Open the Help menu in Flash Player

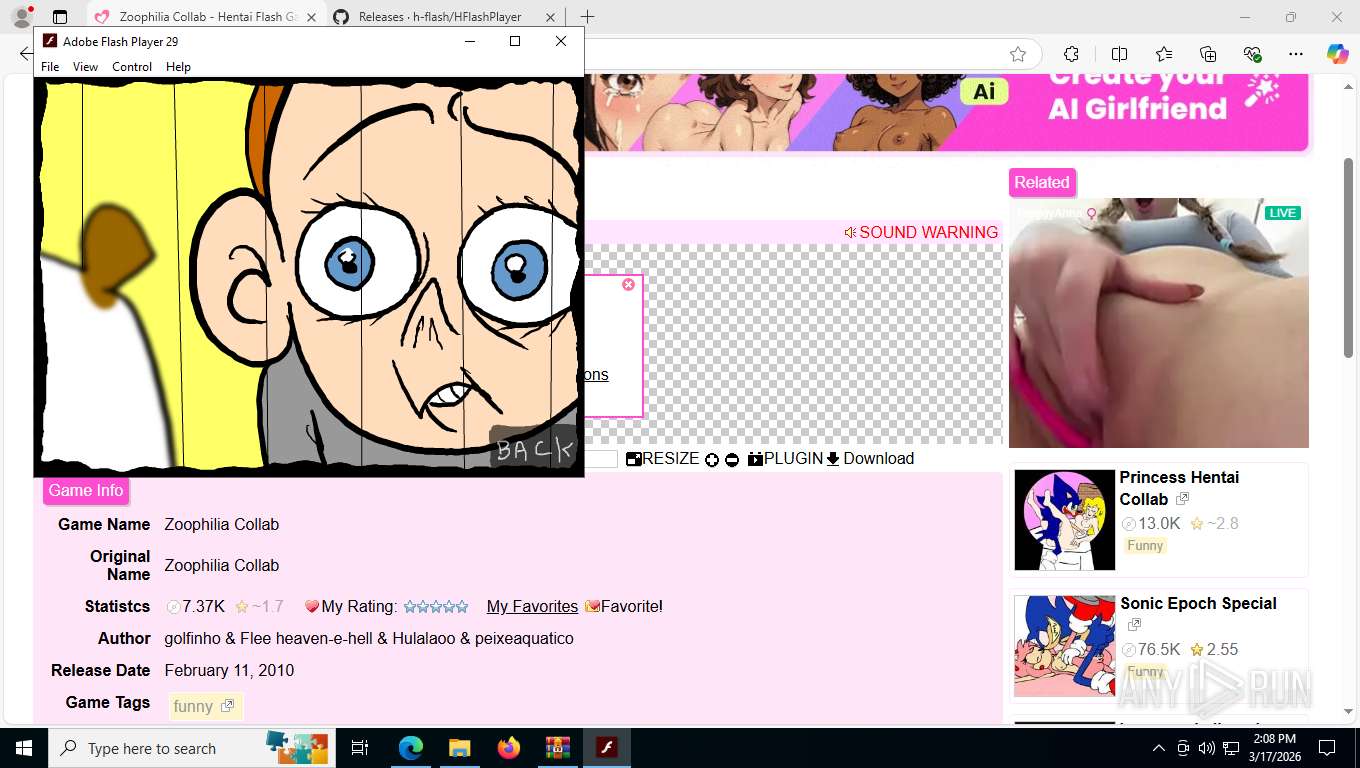coord(178,67)
